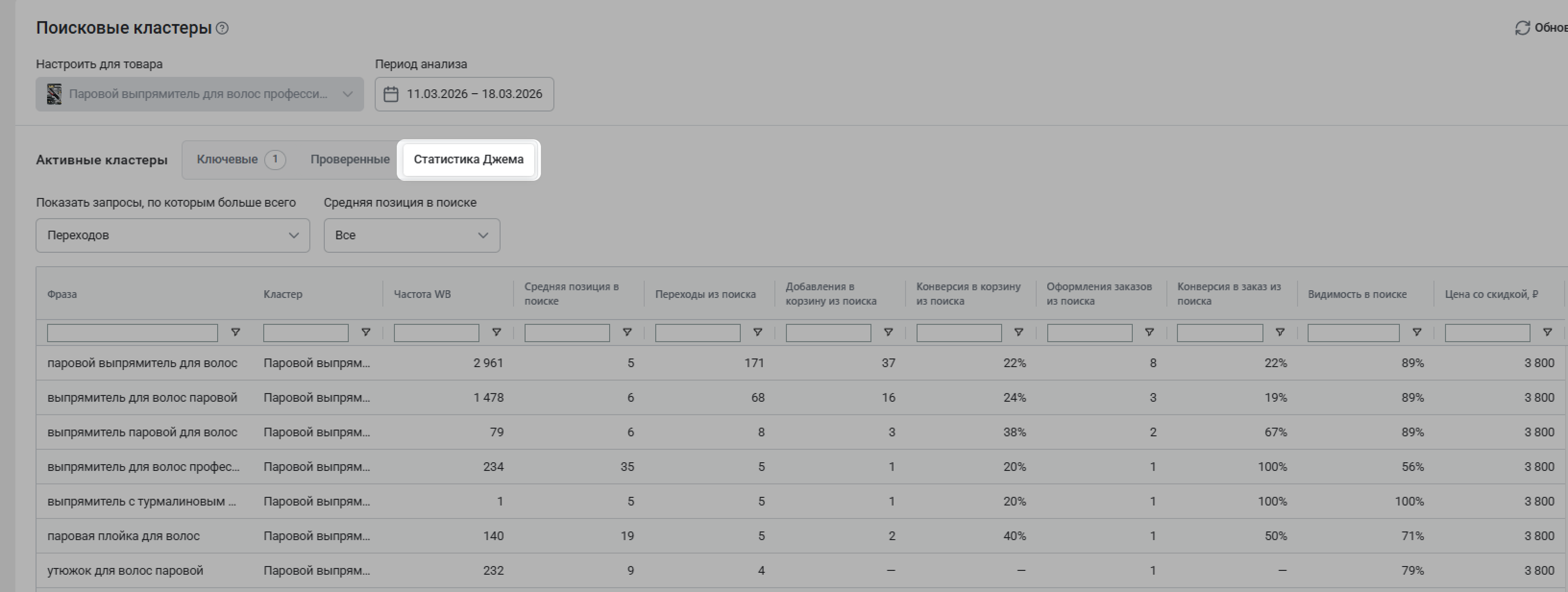Open the Средняя позиция Все dropdown
This screenshot has width=1568, height=592.
pos(412,236)
